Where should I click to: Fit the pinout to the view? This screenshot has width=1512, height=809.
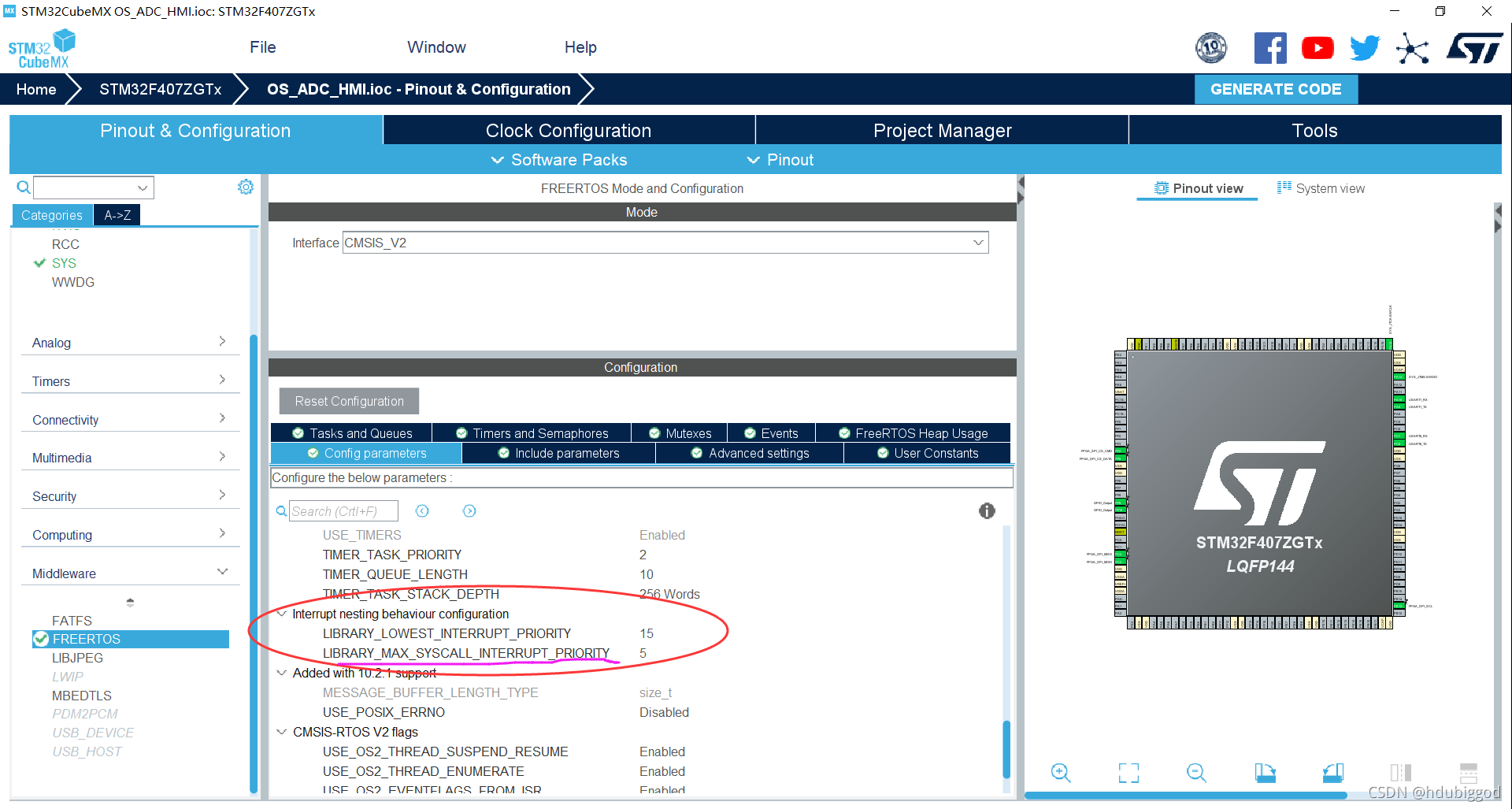click(x=1128, y=773)
